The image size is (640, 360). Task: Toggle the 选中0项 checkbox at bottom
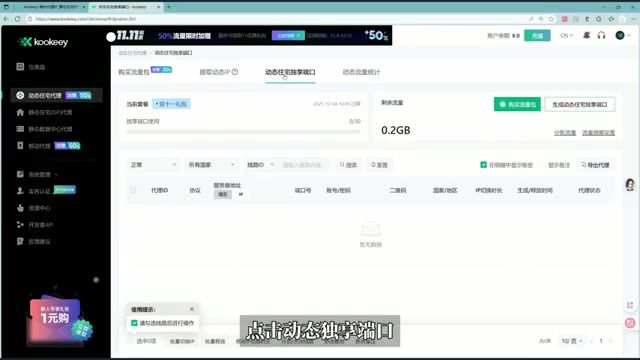[130, 341]
